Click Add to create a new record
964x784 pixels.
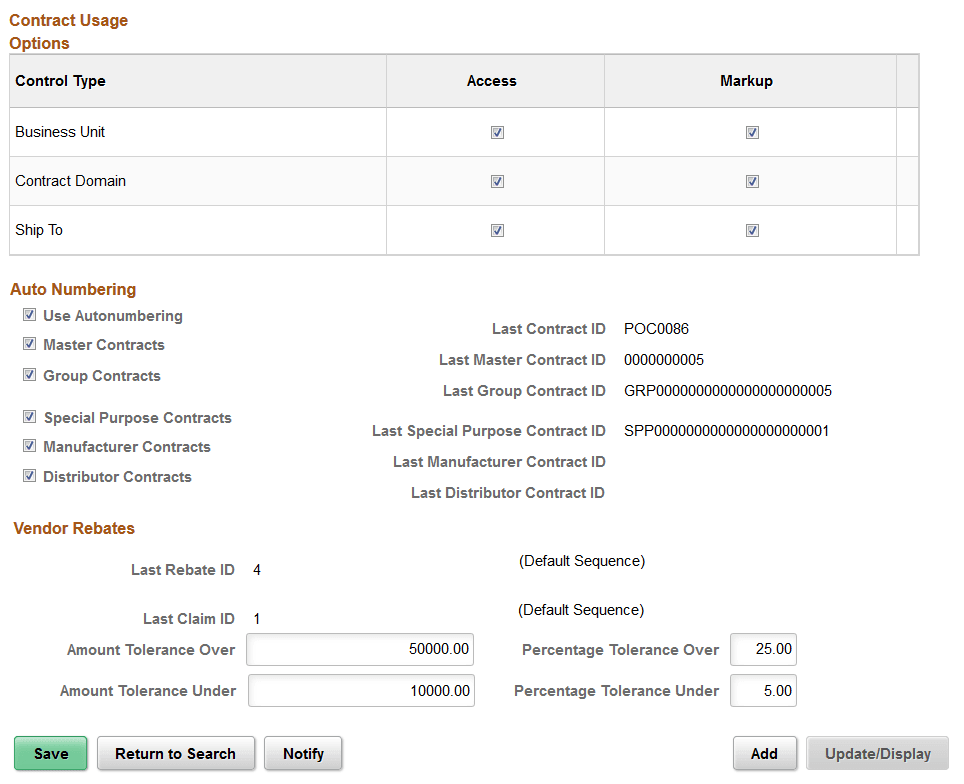tap(765, 753)
